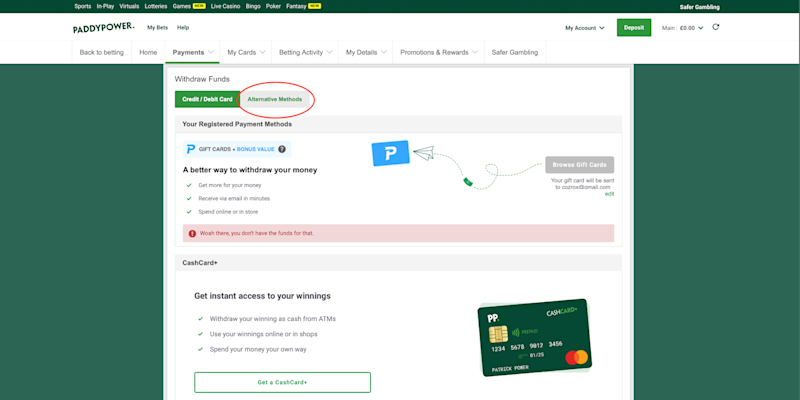Image resolution: width=800 pixels, height=400 pixels.
Task: Open In-Play section
Action: point(105,7)
